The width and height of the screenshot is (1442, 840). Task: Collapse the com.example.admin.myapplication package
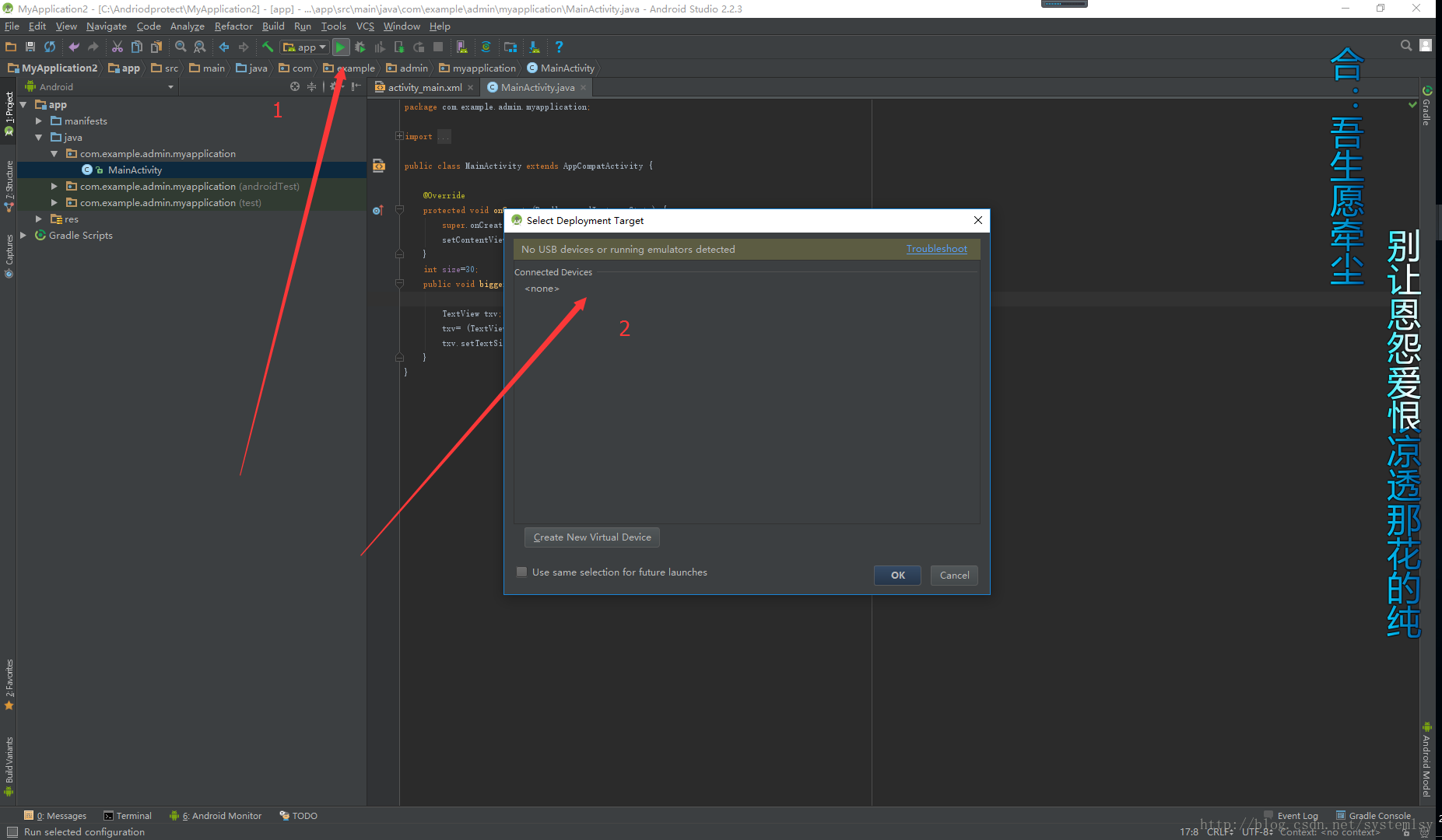(54, 153)
